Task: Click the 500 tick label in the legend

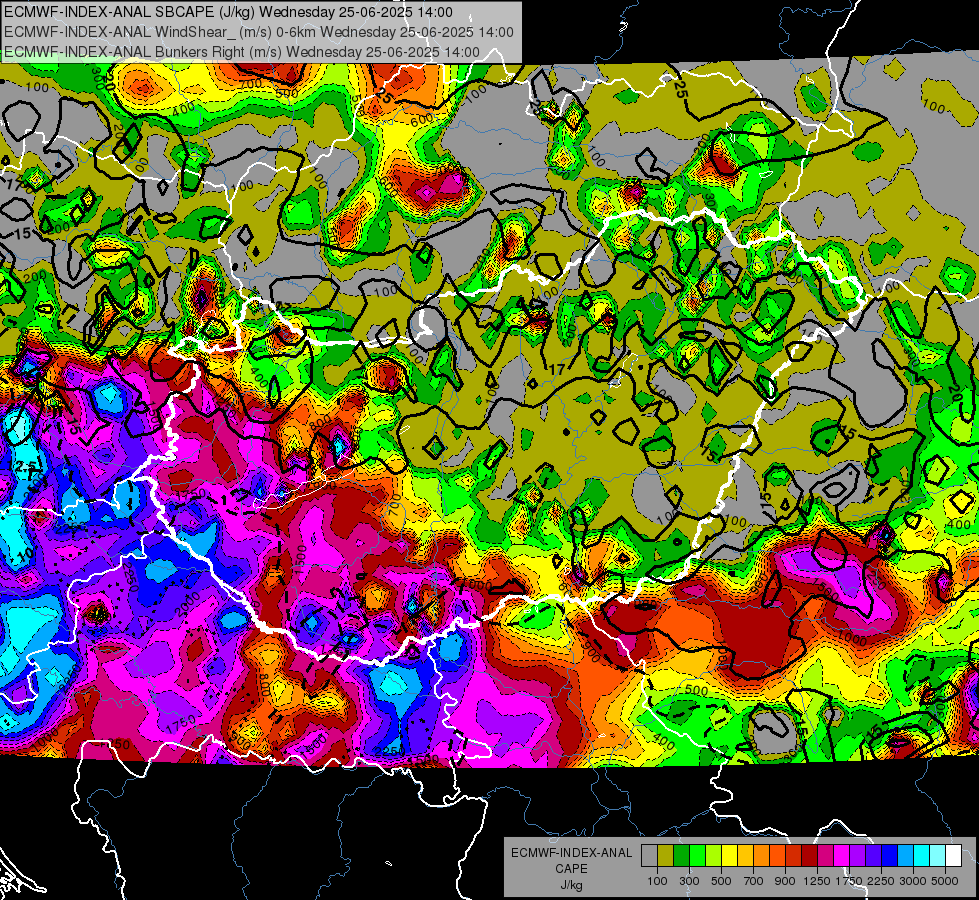Action: 721,881
